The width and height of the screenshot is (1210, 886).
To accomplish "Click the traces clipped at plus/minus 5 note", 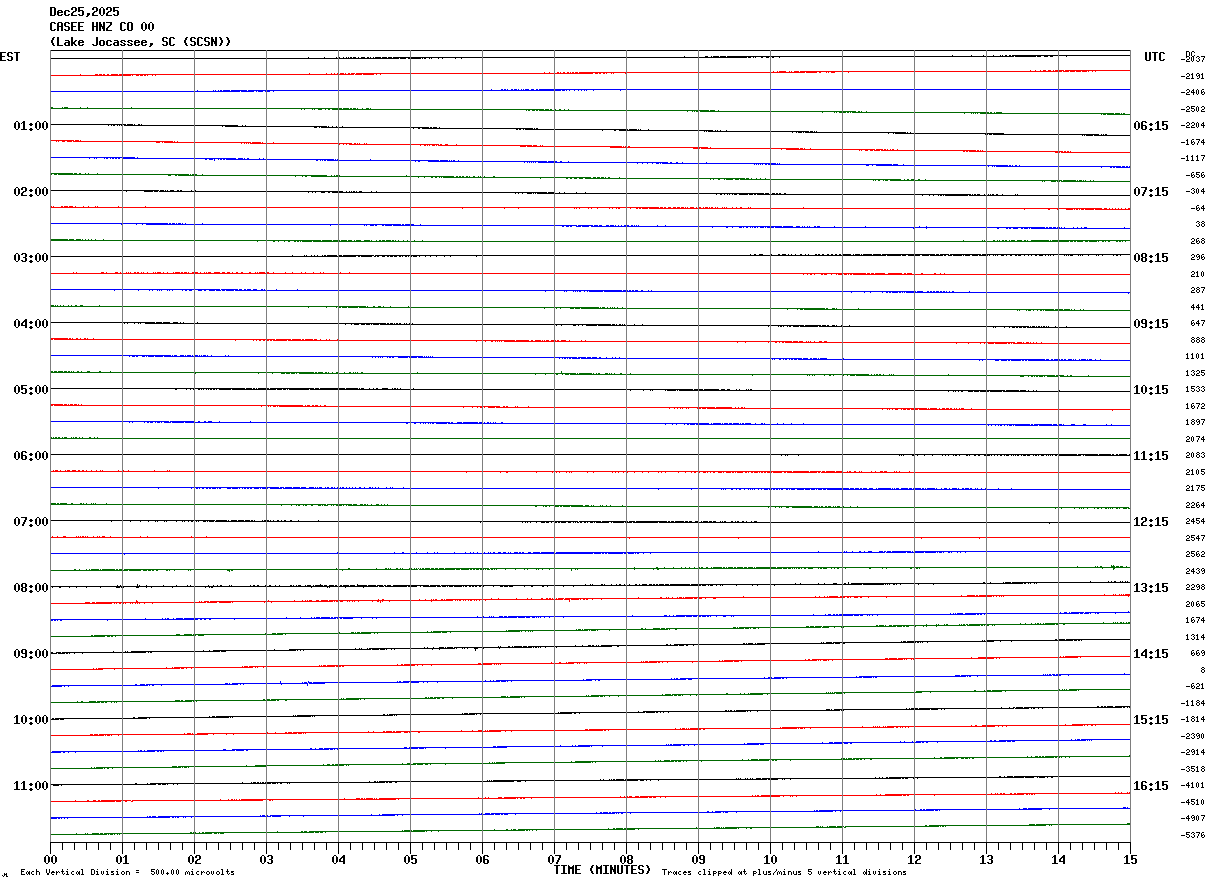I will click(784, 872).
